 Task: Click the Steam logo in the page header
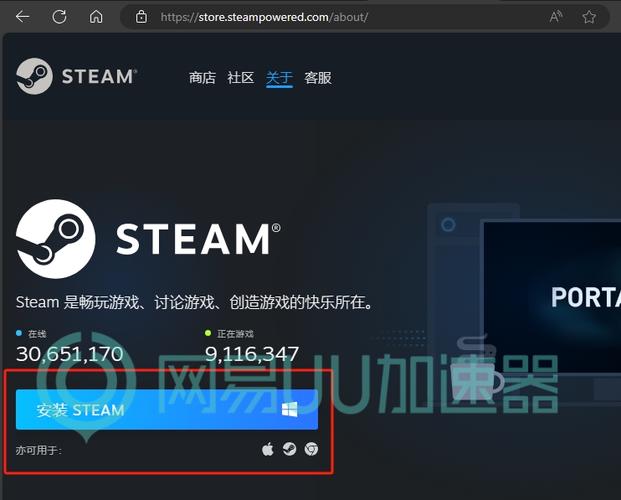(x=76, y=76)
